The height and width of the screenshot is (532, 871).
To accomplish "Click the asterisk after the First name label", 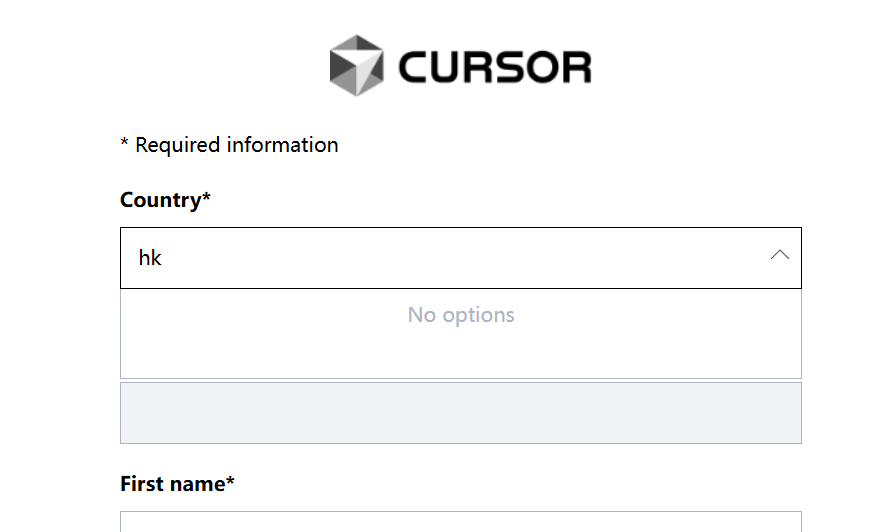I will (x=231, y=482).
